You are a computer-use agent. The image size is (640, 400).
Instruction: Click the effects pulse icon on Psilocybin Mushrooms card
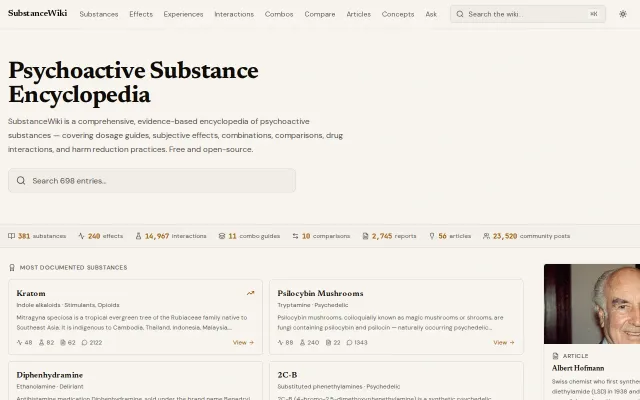(x=280, y=342)
